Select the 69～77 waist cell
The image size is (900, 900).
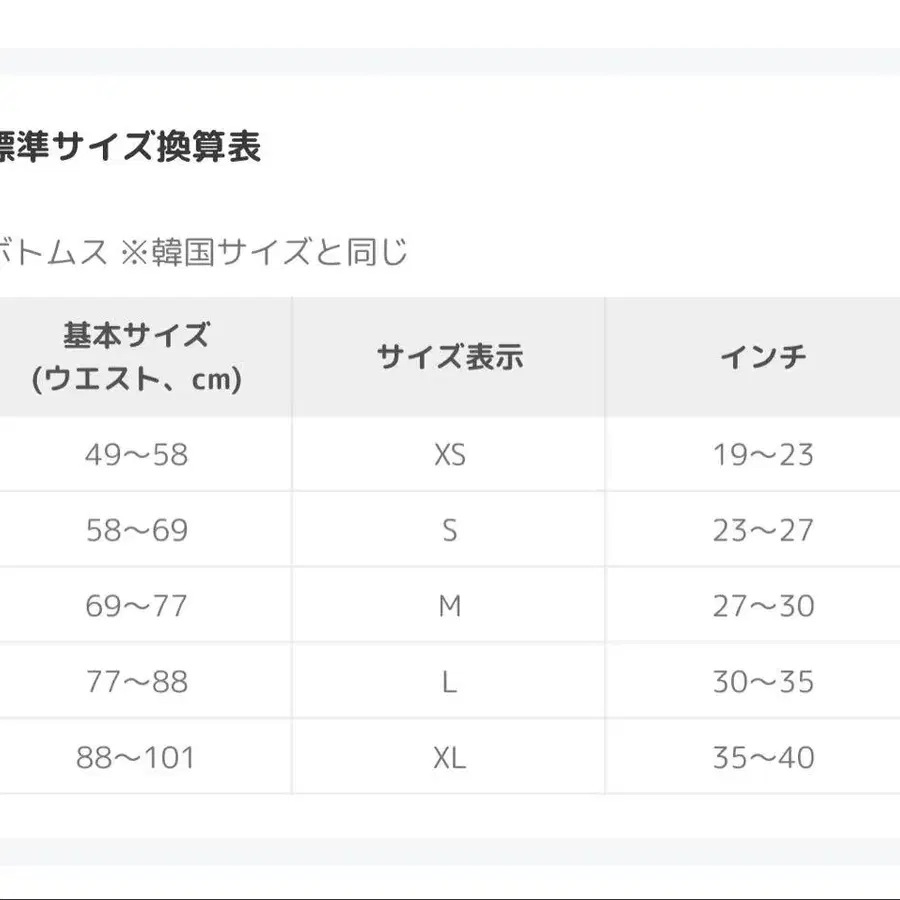click(x=137, y=606)
